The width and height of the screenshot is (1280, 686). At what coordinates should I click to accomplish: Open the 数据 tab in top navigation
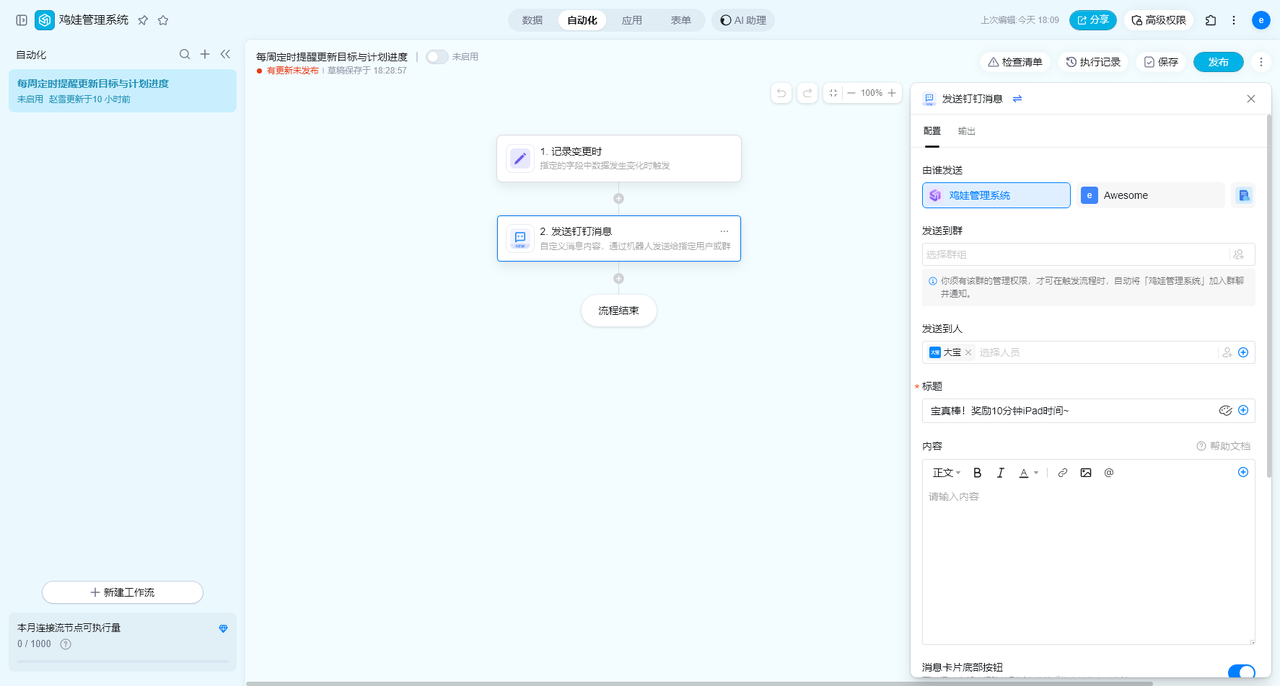tap(532, 20)
